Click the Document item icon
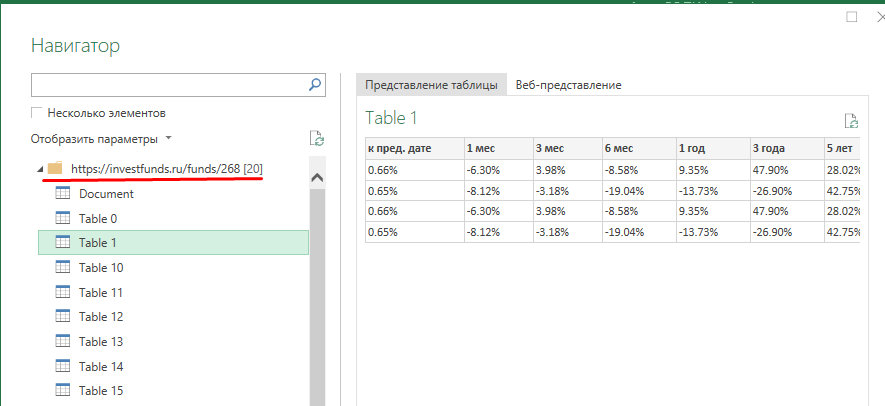Viewport: 885px width, 406px height. click(x=63, y=193)
